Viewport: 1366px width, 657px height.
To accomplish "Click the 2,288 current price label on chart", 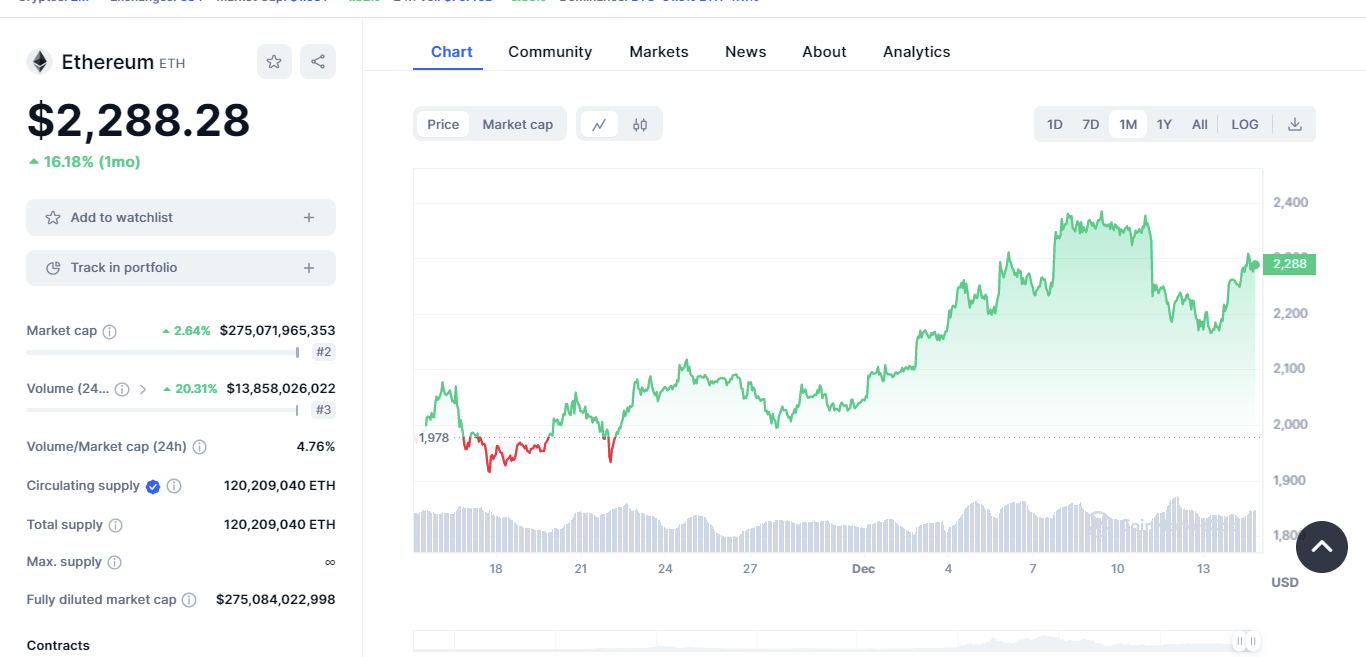I will point(1290,264).
